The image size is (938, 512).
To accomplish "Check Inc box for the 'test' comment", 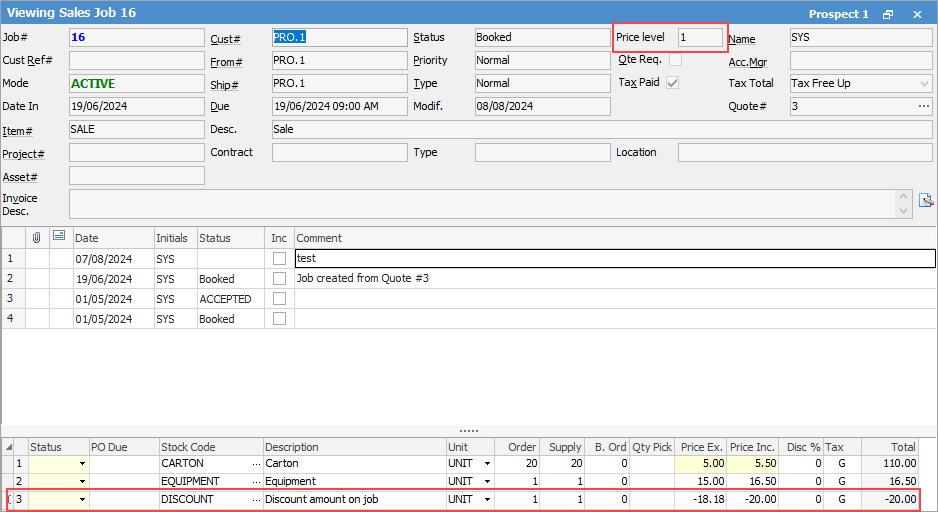I will (x=279, y=259).
